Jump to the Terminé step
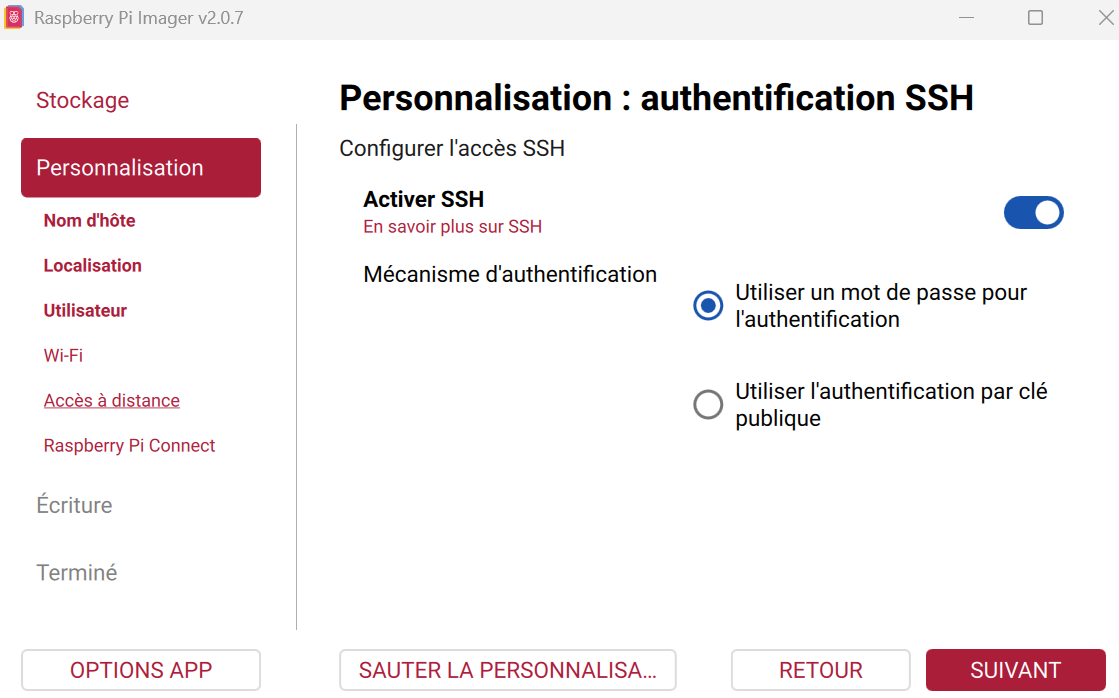This screenshot has width=1119, height=698. (x=77, y=572)
